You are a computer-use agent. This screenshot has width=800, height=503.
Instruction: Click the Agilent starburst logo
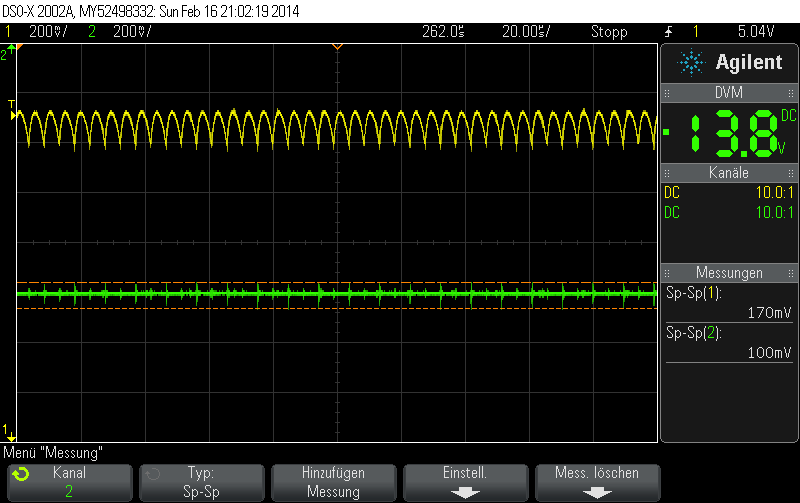coord(691,62)
